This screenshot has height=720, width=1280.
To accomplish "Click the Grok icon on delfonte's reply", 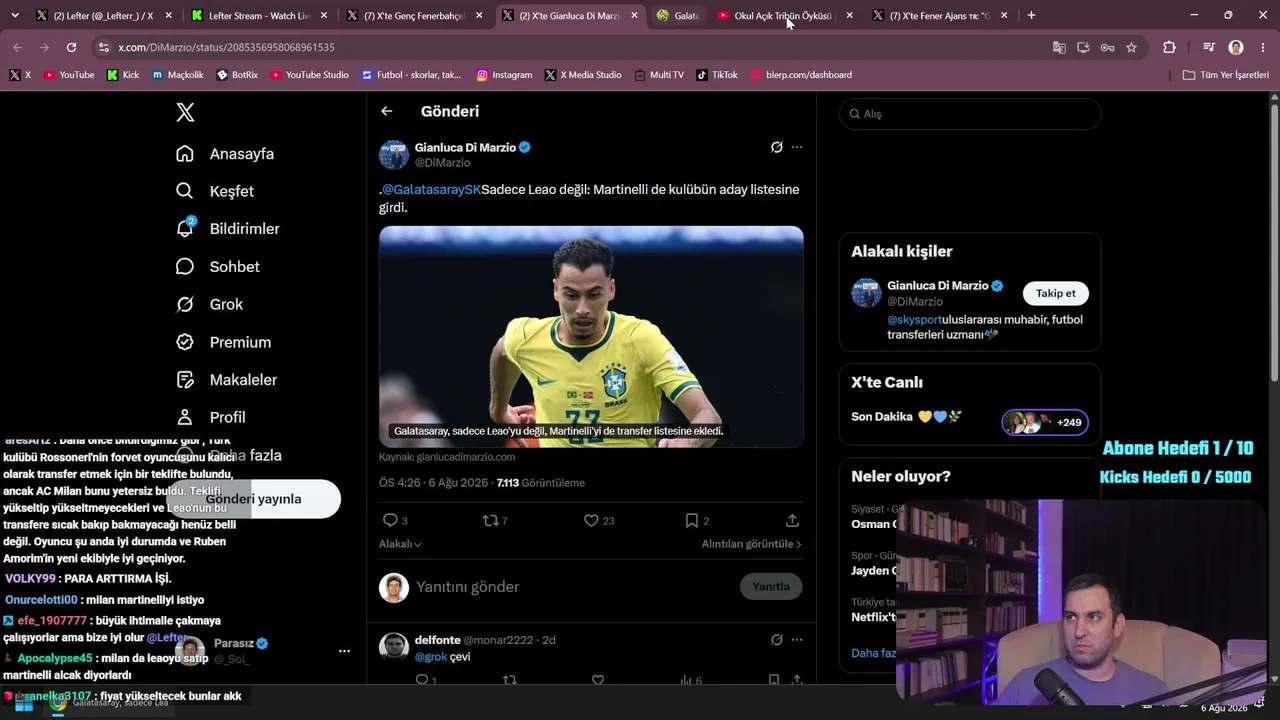I will pyautogui.click(x=777, y=640).
